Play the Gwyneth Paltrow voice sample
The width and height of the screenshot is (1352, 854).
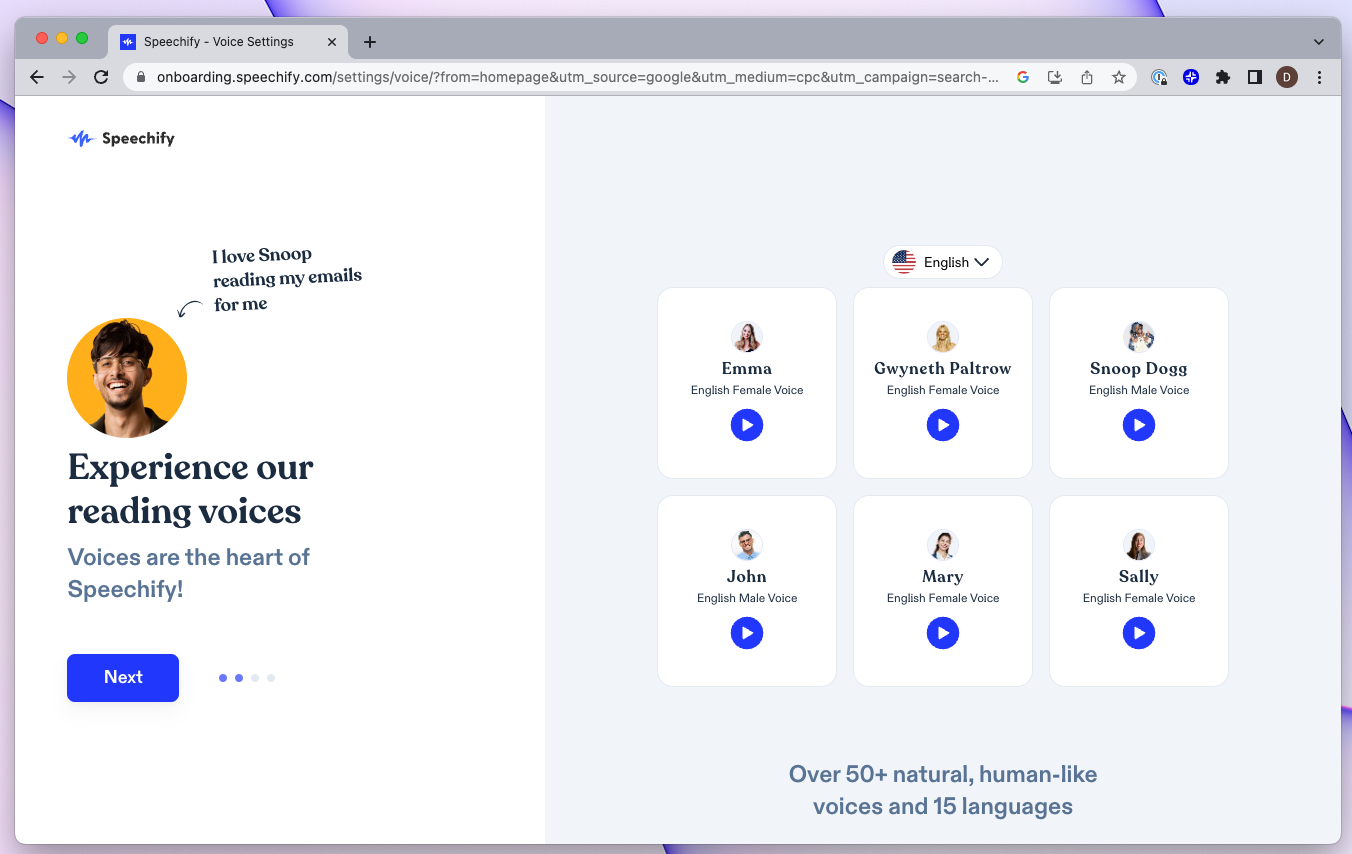pos(943,425)
